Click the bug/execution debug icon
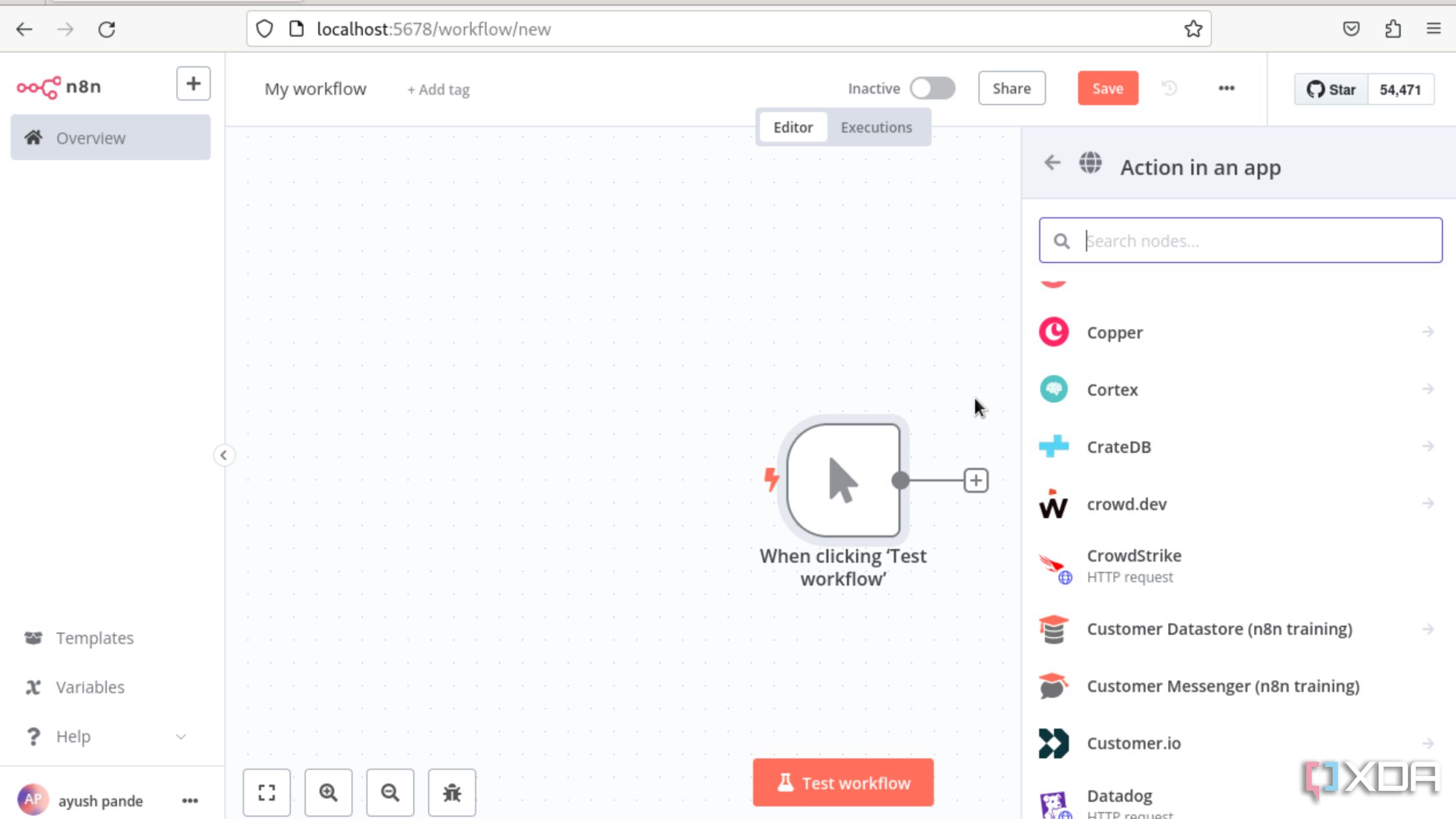1456x819 pixels. pos(452,791)
